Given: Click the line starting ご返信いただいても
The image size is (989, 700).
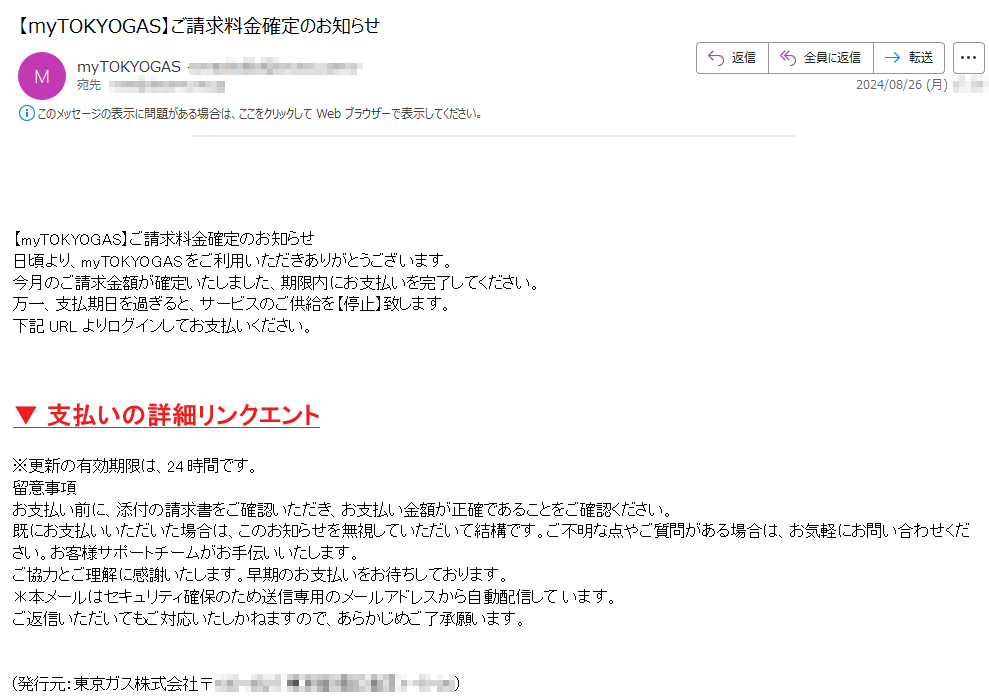Looking at the screenshot, I should tap(269, 619).
